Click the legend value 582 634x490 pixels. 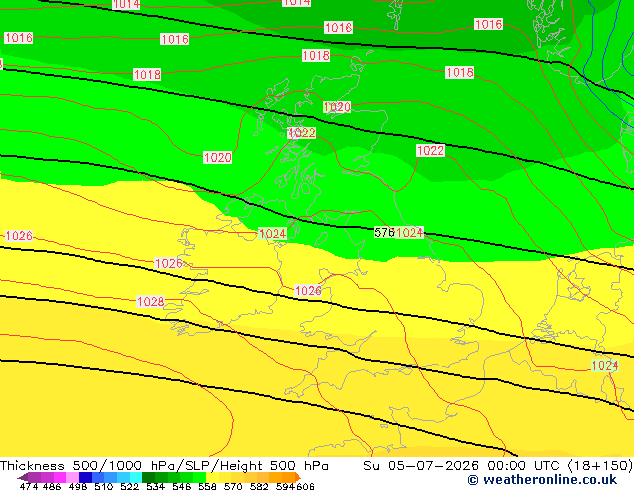coord(259,486)
